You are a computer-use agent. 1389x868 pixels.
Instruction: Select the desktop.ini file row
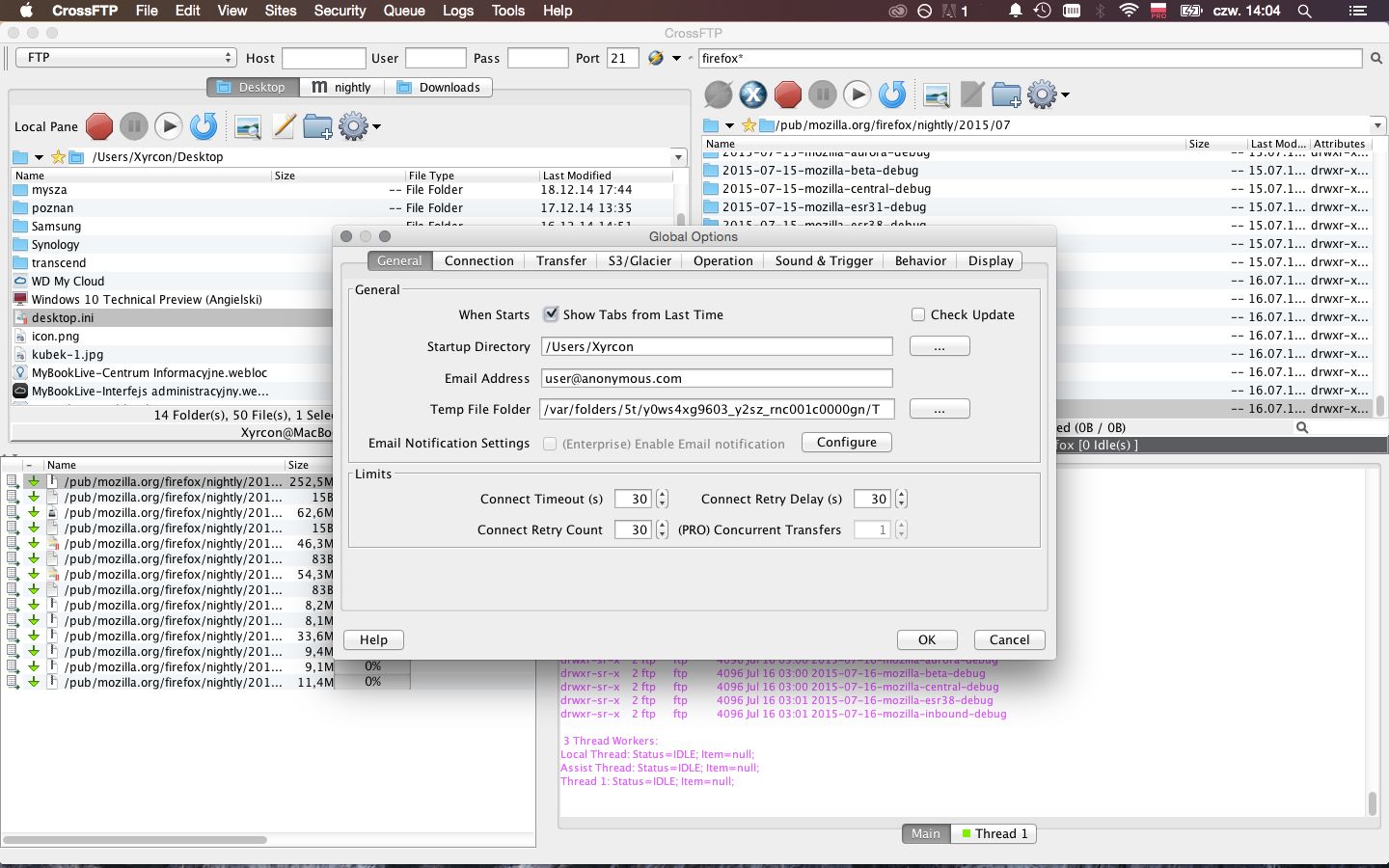[174, 317]
